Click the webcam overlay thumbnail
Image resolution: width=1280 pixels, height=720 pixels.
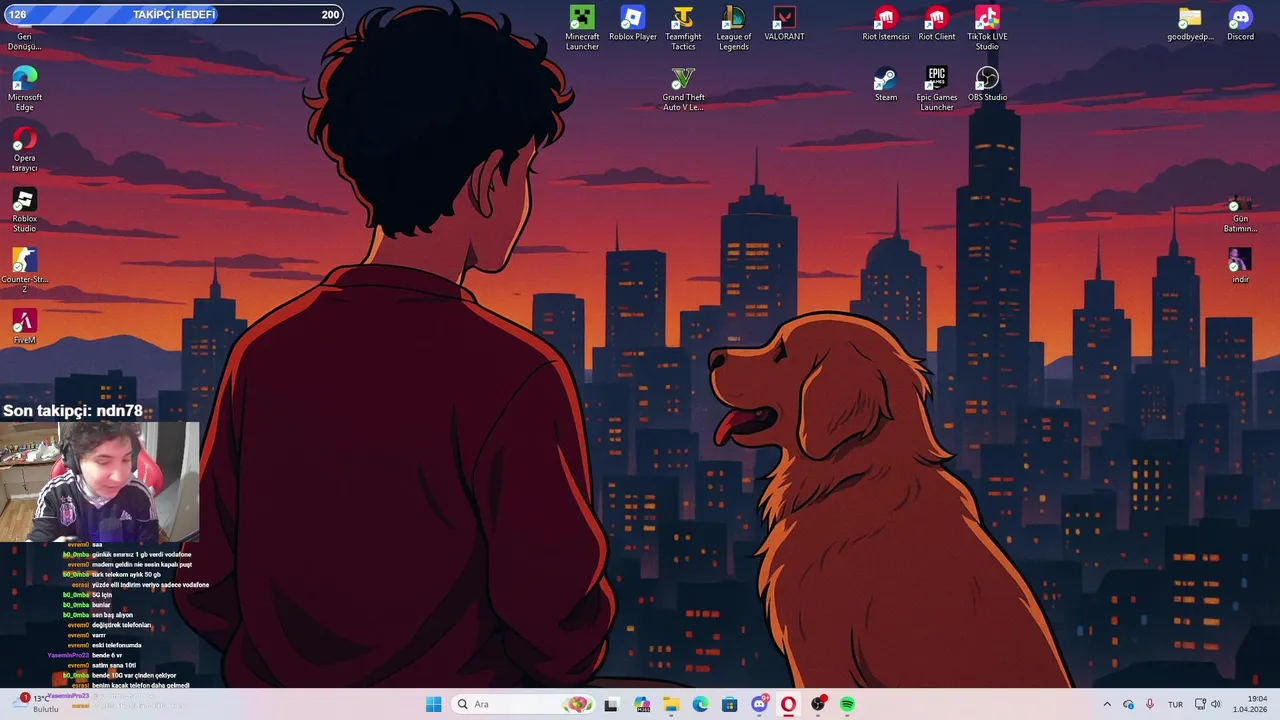click(x=100, y=481)
